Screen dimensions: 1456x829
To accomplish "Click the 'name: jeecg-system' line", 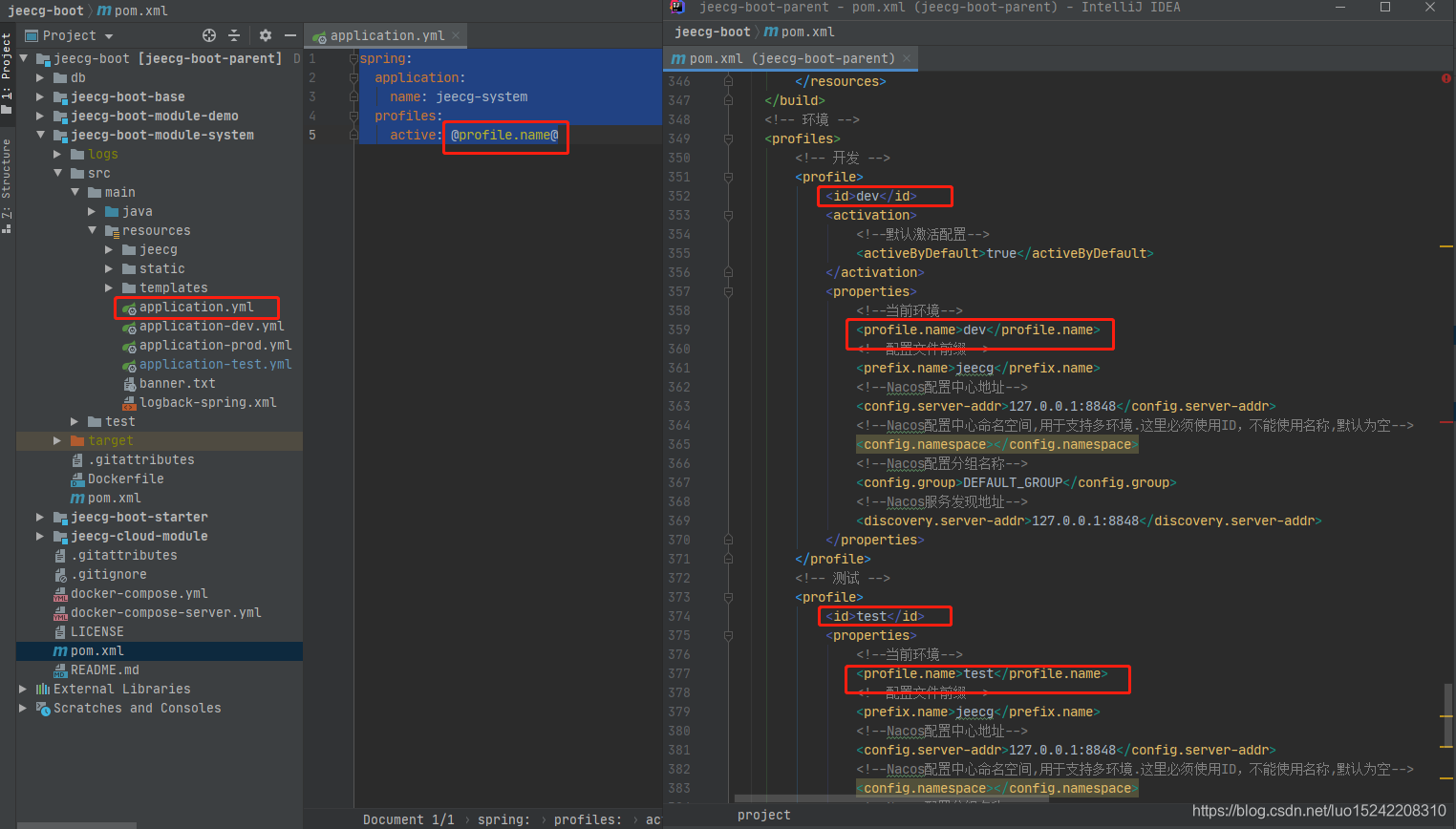I will (x=459, y=96).
